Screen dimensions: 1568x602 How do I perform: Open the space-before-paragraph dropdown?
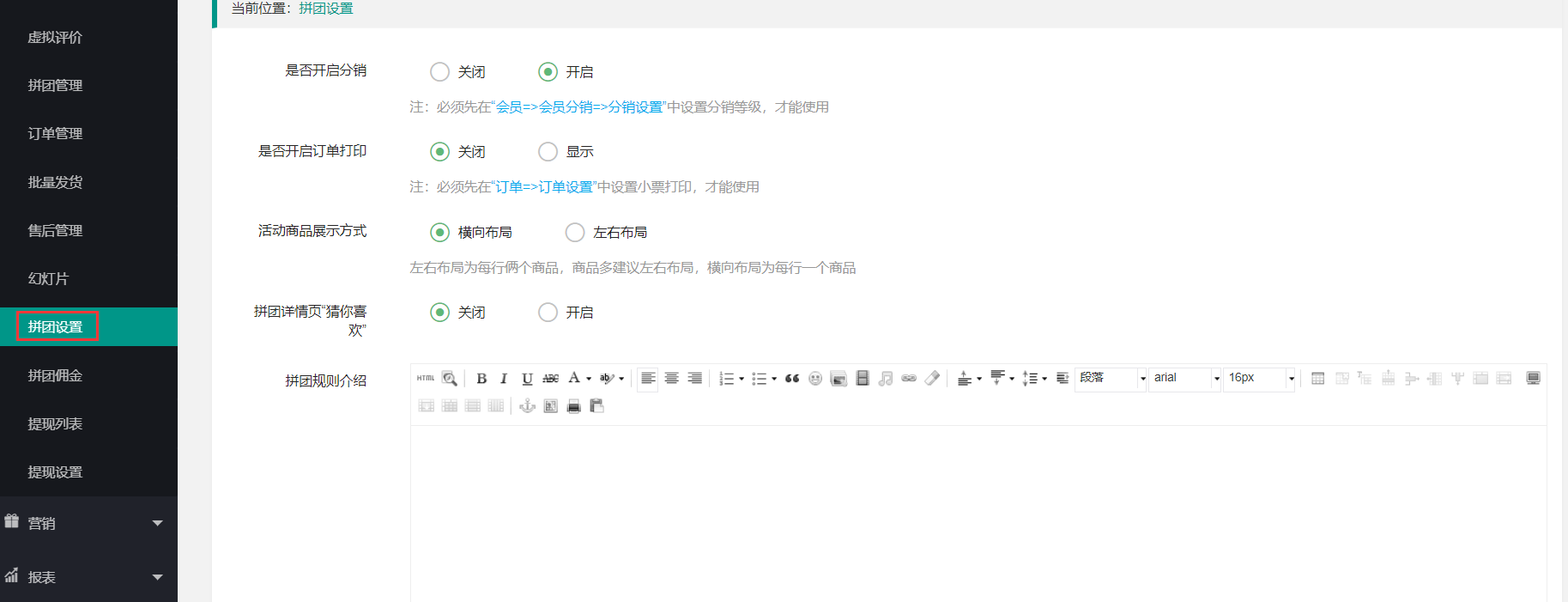[979, 379]
